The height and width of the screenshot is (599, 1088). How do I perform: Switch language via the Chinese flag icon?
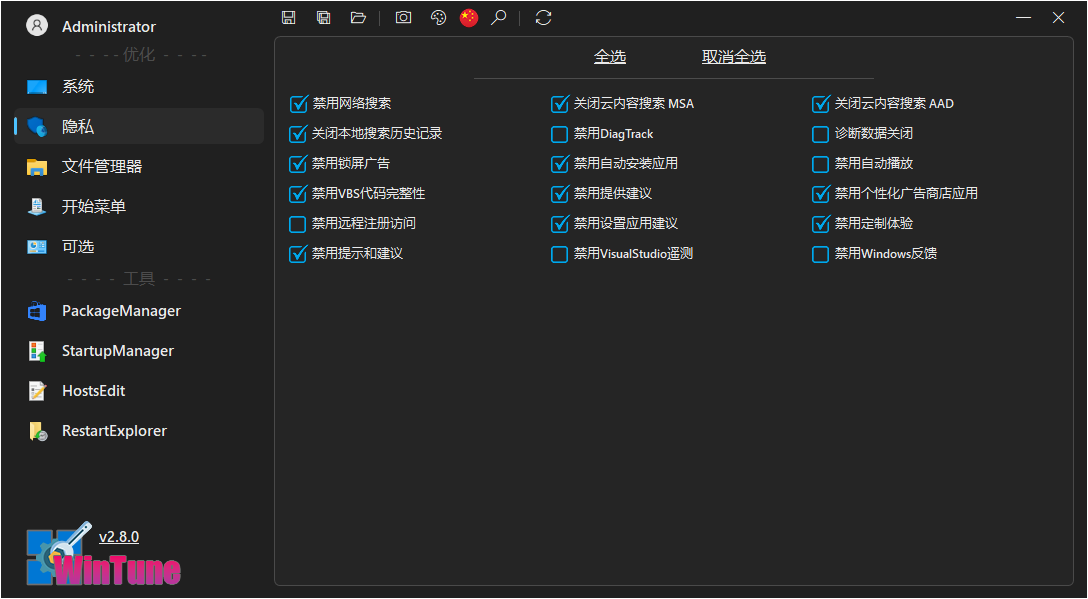click(469, 17)
